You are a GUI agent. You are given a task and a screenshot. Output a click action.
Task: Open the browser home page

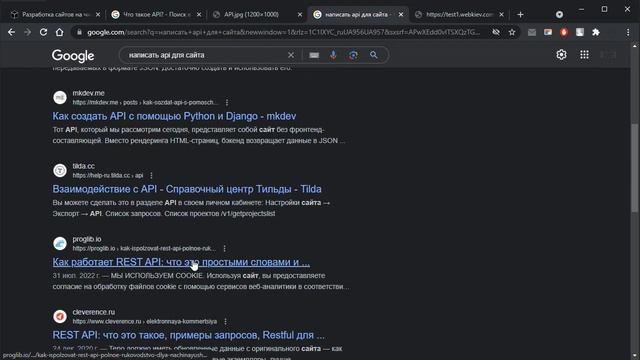(x=60, y=32)
